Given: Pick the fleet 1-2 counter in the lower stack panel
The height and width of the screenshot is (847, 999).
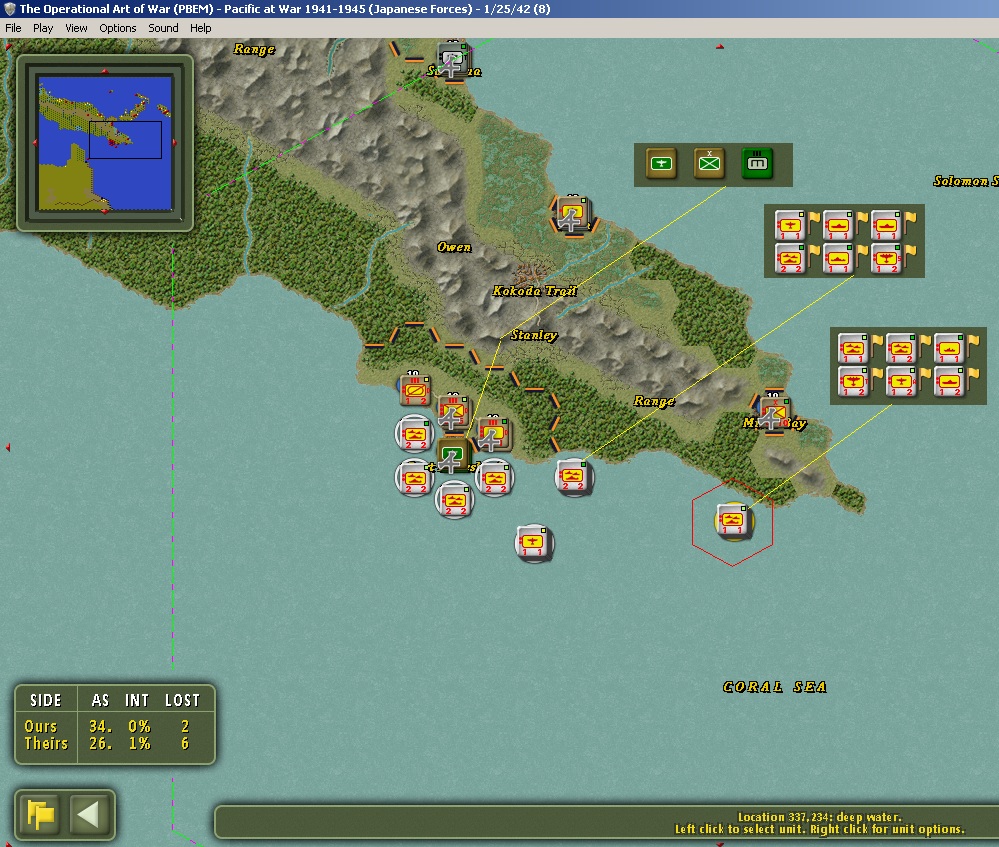Looking at the screenshot, I should [902, 349].
